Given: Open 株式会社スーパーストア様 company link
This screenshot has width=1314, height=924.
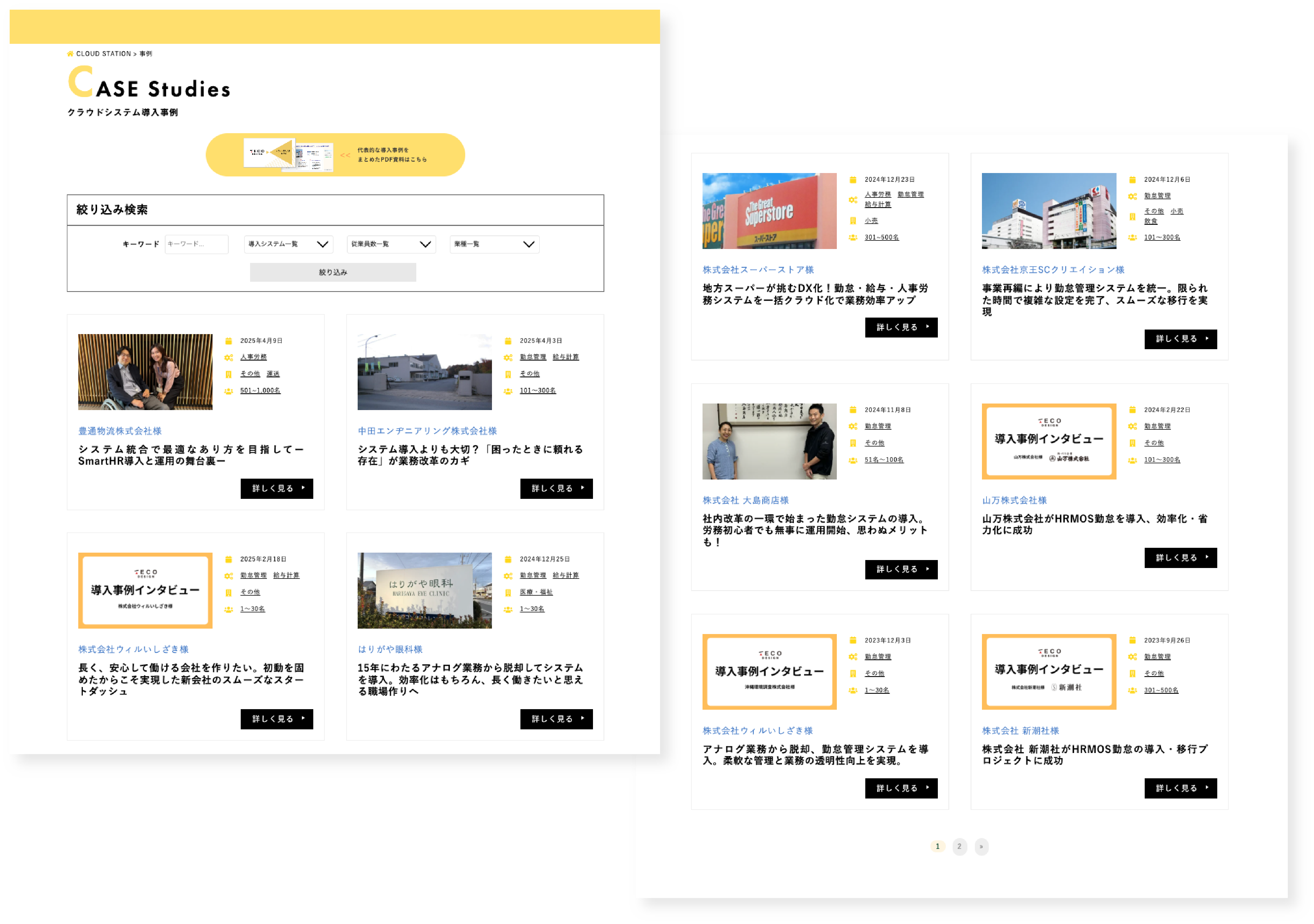Looking at the screenshot, I should click(758, 270).
